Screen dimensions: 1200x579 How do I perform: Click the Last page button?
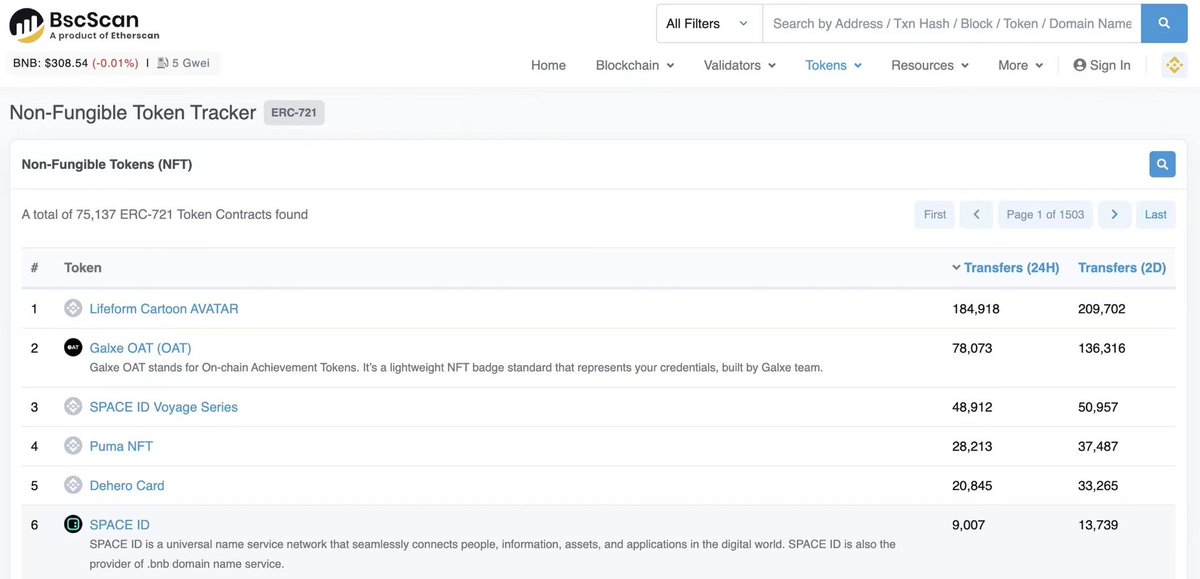(1156, 215)
